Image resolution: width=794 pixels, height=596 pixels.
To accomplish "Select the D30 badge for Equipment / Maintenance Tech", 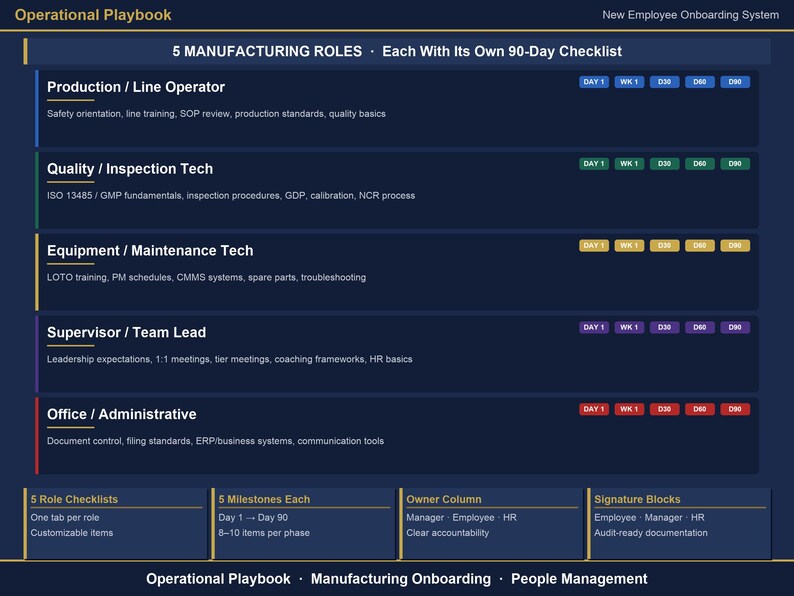I will tap(664, 246).
